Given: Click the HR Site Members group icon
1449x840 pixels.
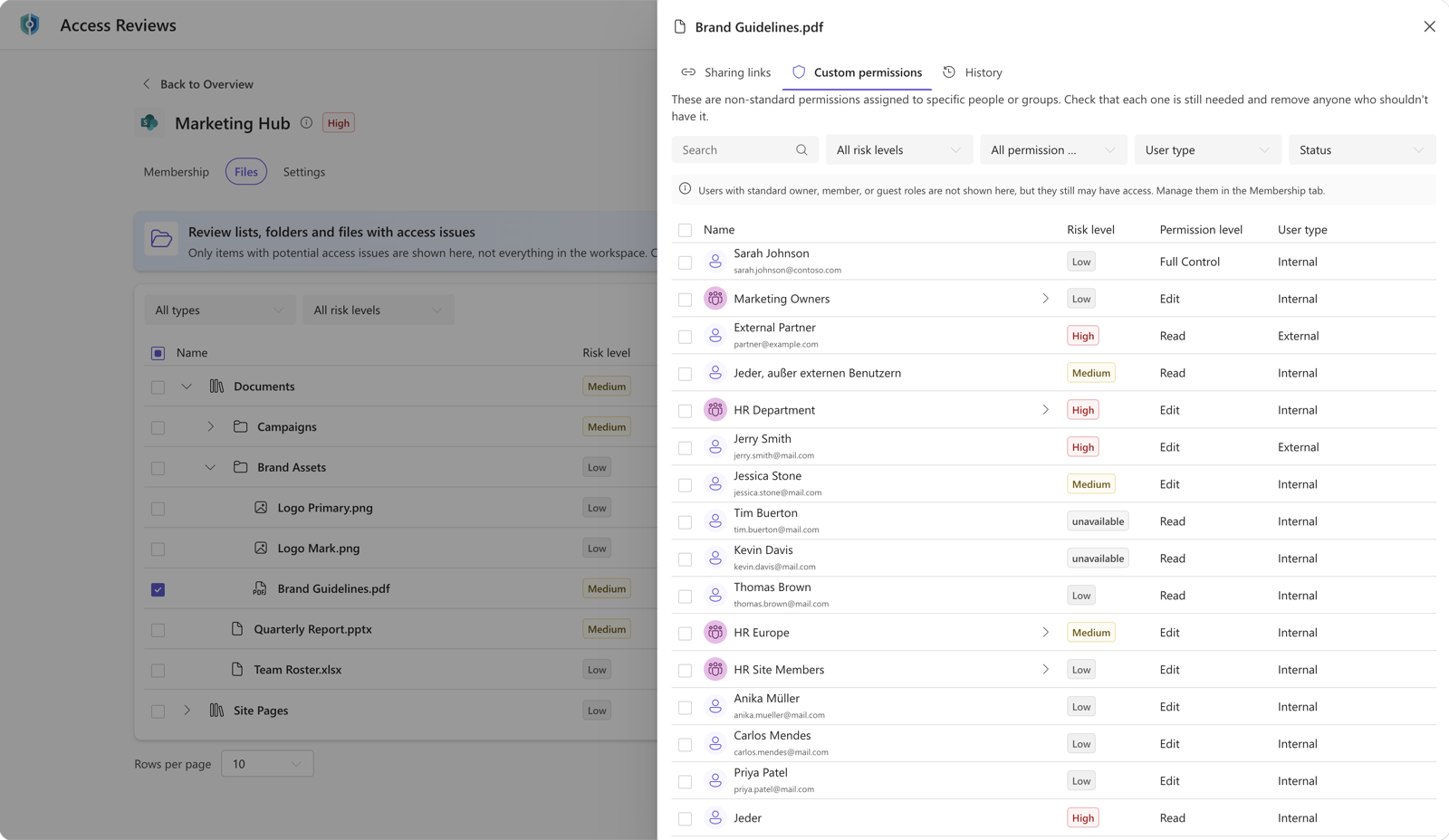Looking at the screenshot, I should pyautogui.click(x=715, y=670).
